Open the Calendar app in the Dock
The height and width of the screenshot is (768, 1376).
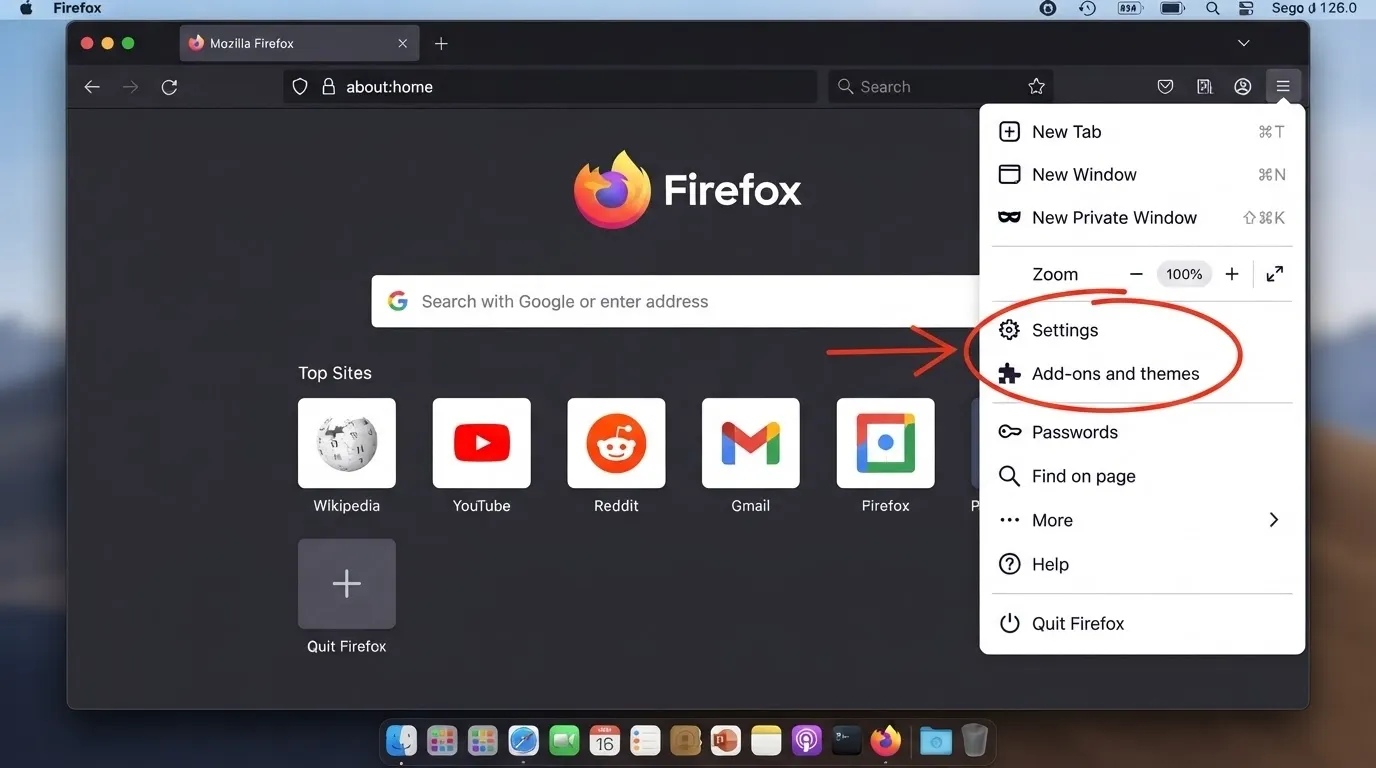pyautogui.click(x=605, y=741)
